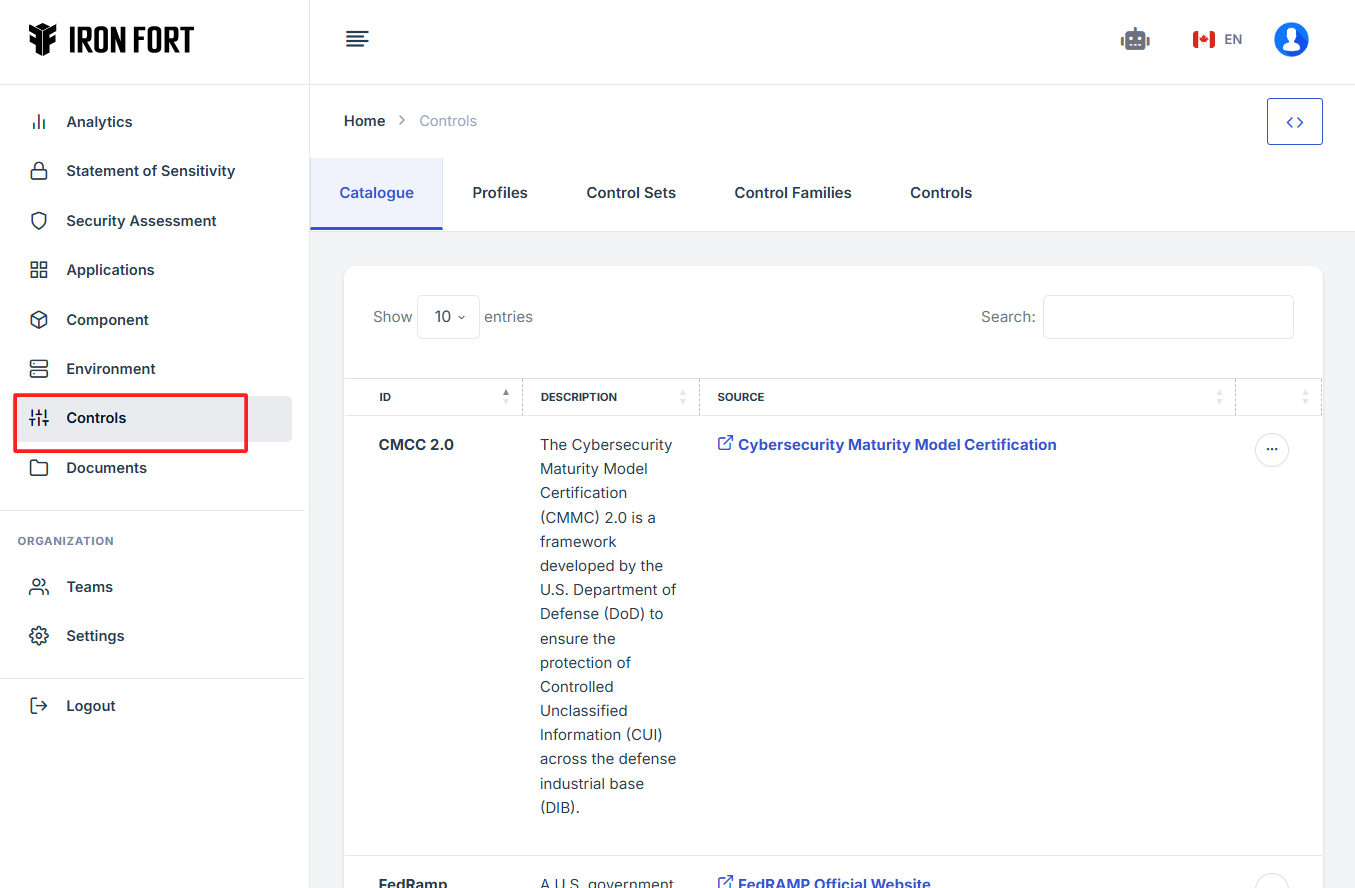
Task: Go to Component in sidebar
Action: tap(107, 320)
